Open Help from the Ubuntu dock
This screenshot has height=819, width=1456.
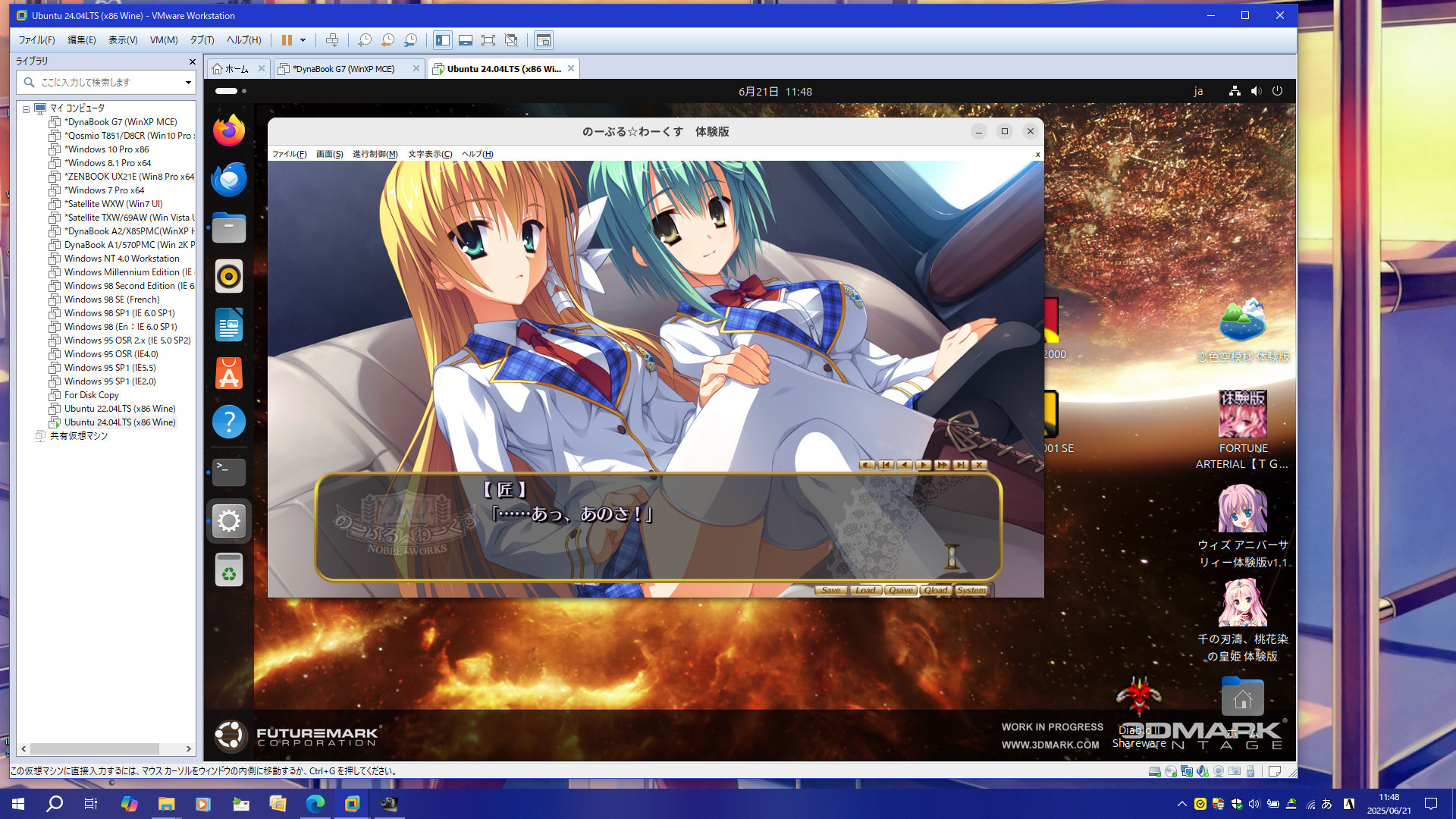coord(229,422)
